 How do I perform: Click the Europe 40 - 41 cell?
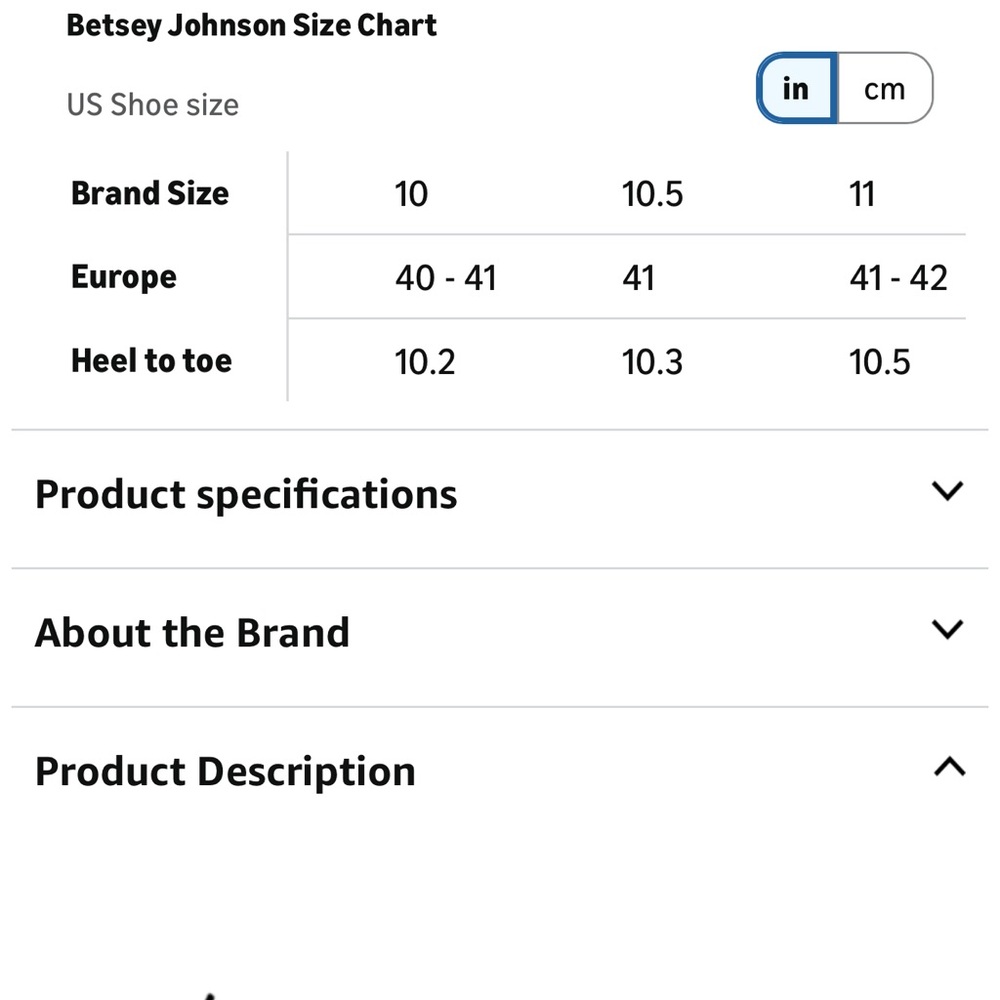[445, 278]
